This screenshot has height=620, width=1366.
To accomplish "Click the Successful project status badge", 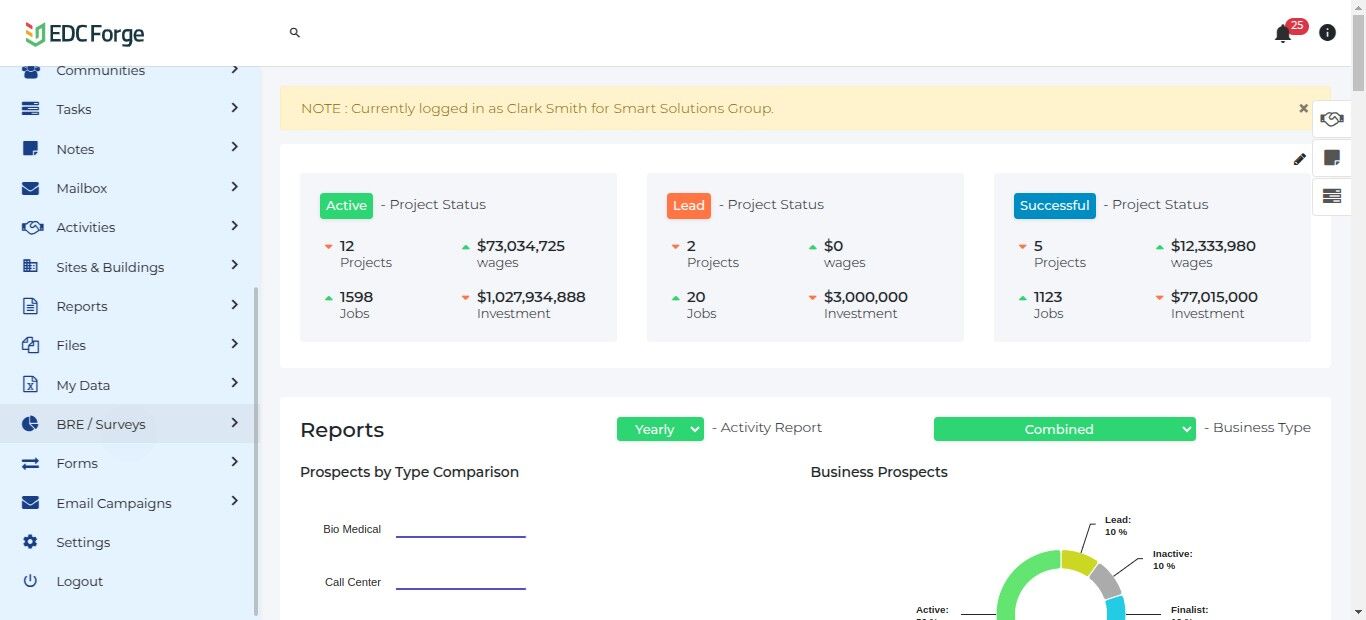I will coord(1054,205).
